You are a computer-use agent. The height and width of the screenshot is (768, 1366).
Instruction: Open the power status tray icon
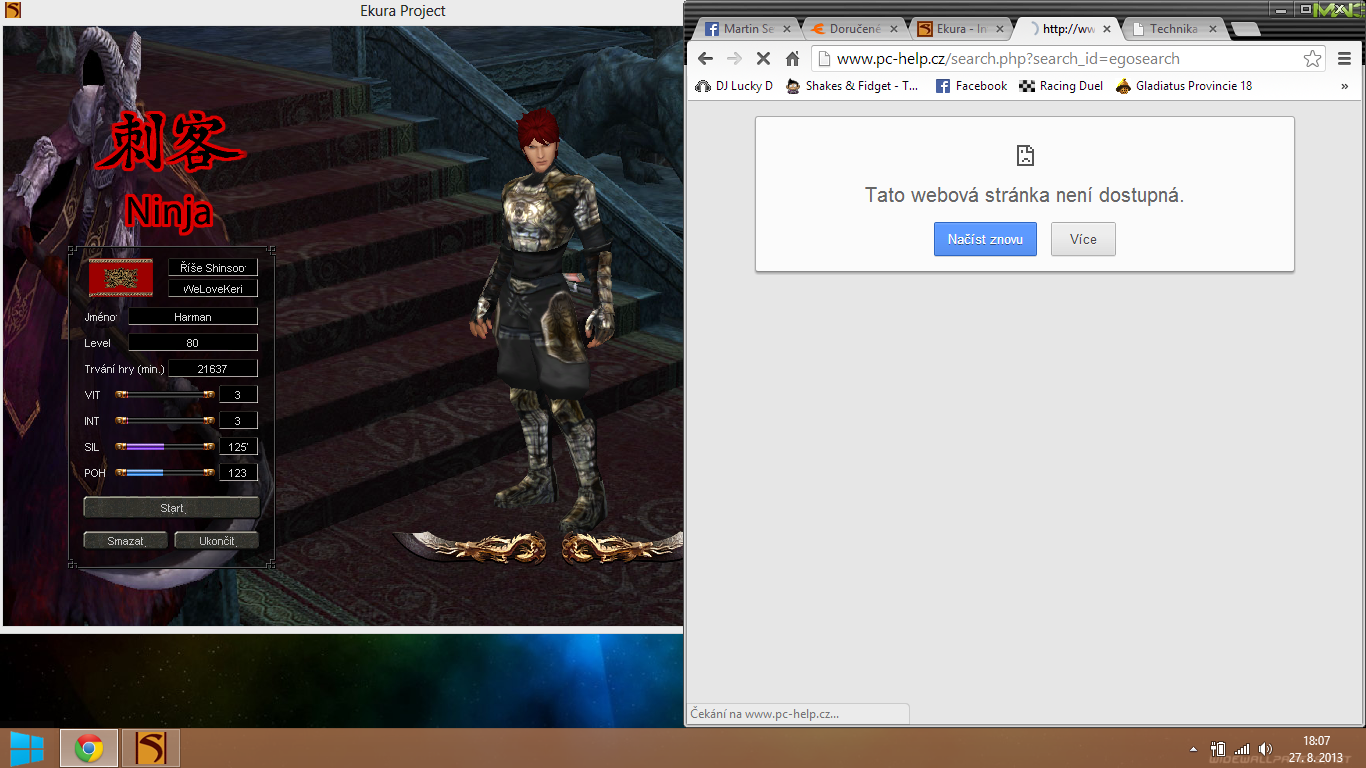point(1218,748)
